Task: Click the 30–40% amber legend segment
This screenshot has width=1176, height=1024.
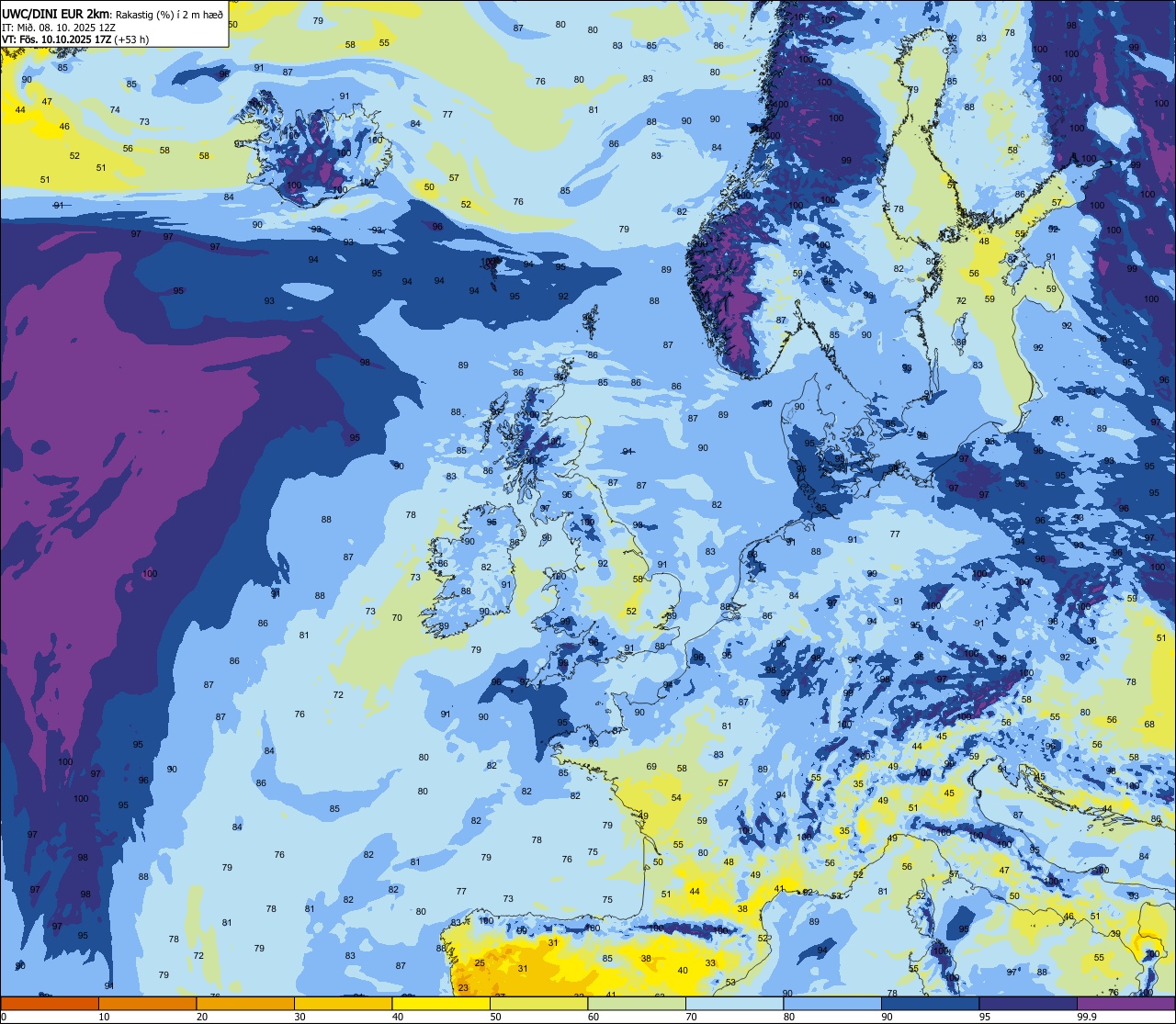Action: click(343, 1004)
